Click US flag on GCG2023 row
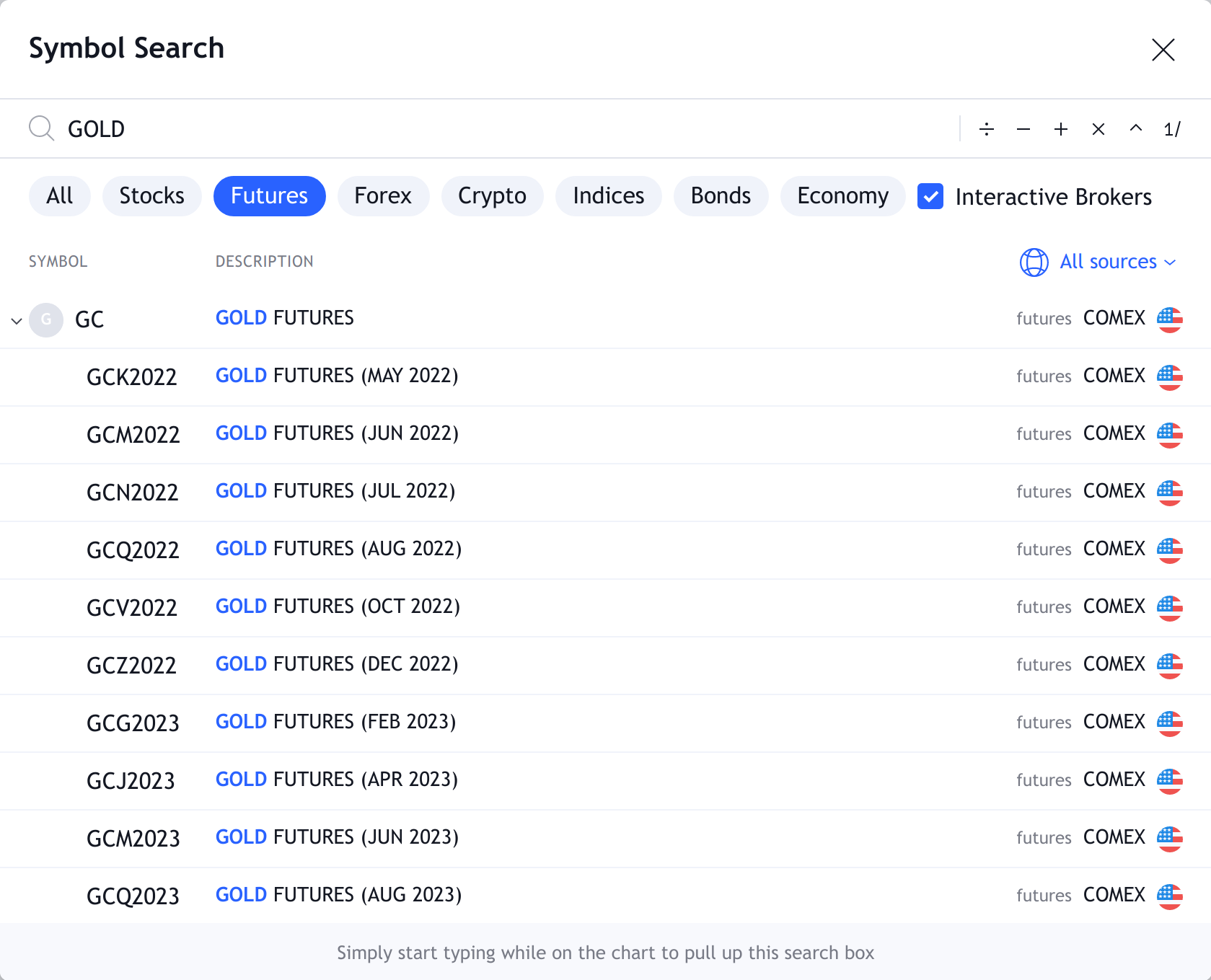The height and width of the screenshot is (980, 1211). (1169, 723)
